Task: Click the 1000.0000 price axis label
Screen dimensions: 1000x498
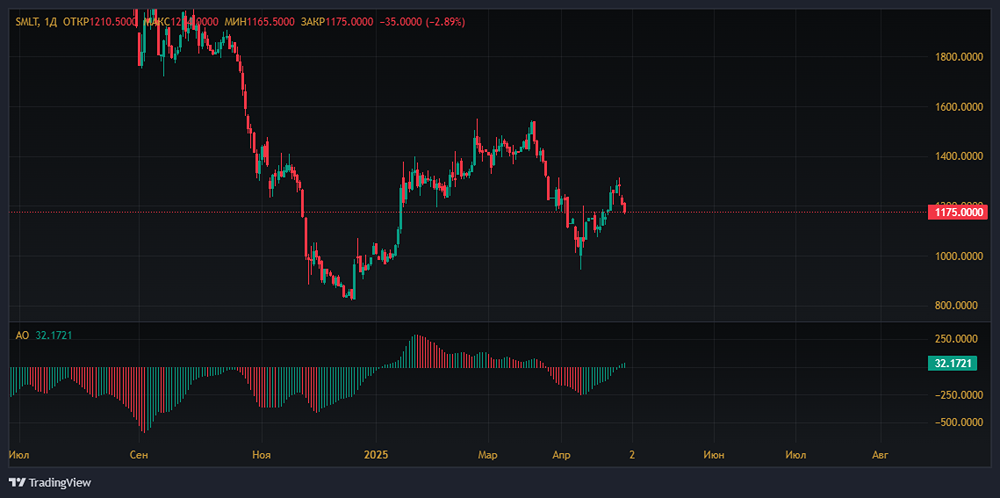Action: [x=958, y=256]
